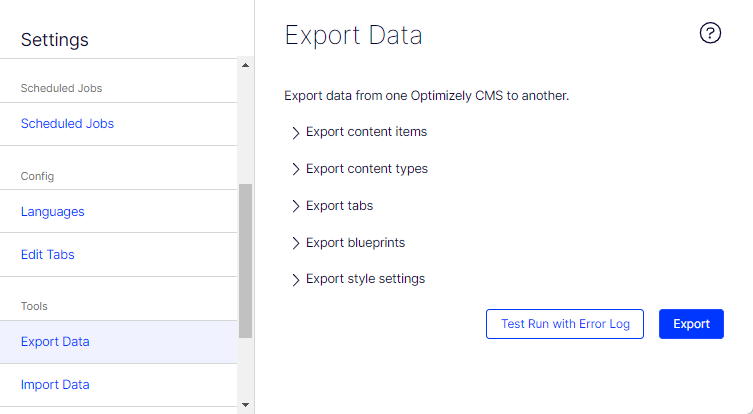This screenshot has width=753, height=414.
Task: Expand the Export content types section
Action: pos(366,168)
